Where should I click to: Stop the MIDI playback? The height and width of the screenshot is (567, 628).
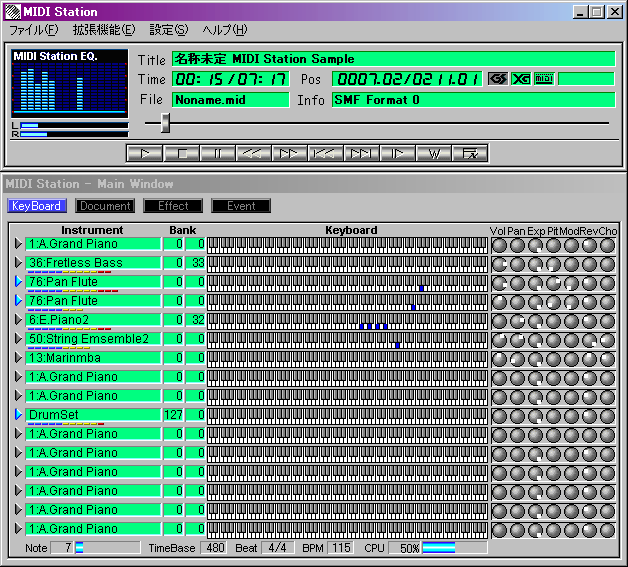click(x=182, y=153)
